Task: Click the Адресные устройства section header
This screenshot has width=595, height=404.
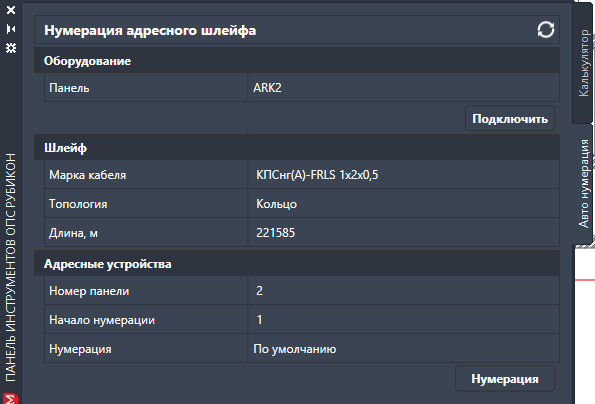Action: 297,264
